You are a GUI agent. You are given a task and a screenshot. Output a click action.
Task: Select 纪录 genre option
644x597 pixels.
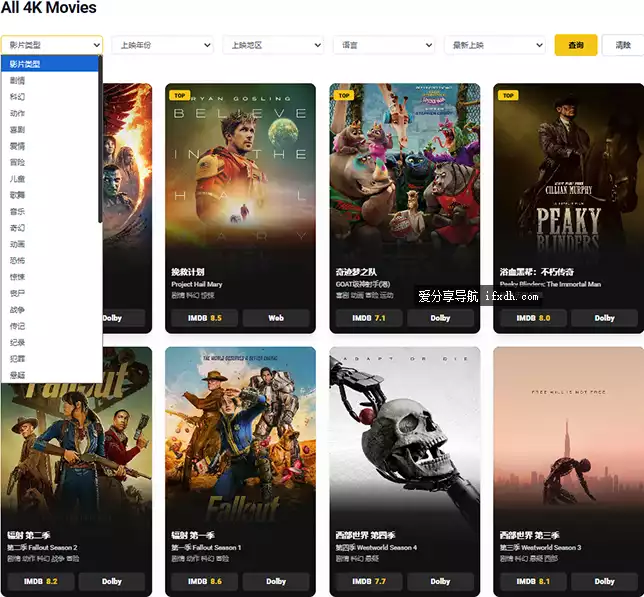click(50, 342)
